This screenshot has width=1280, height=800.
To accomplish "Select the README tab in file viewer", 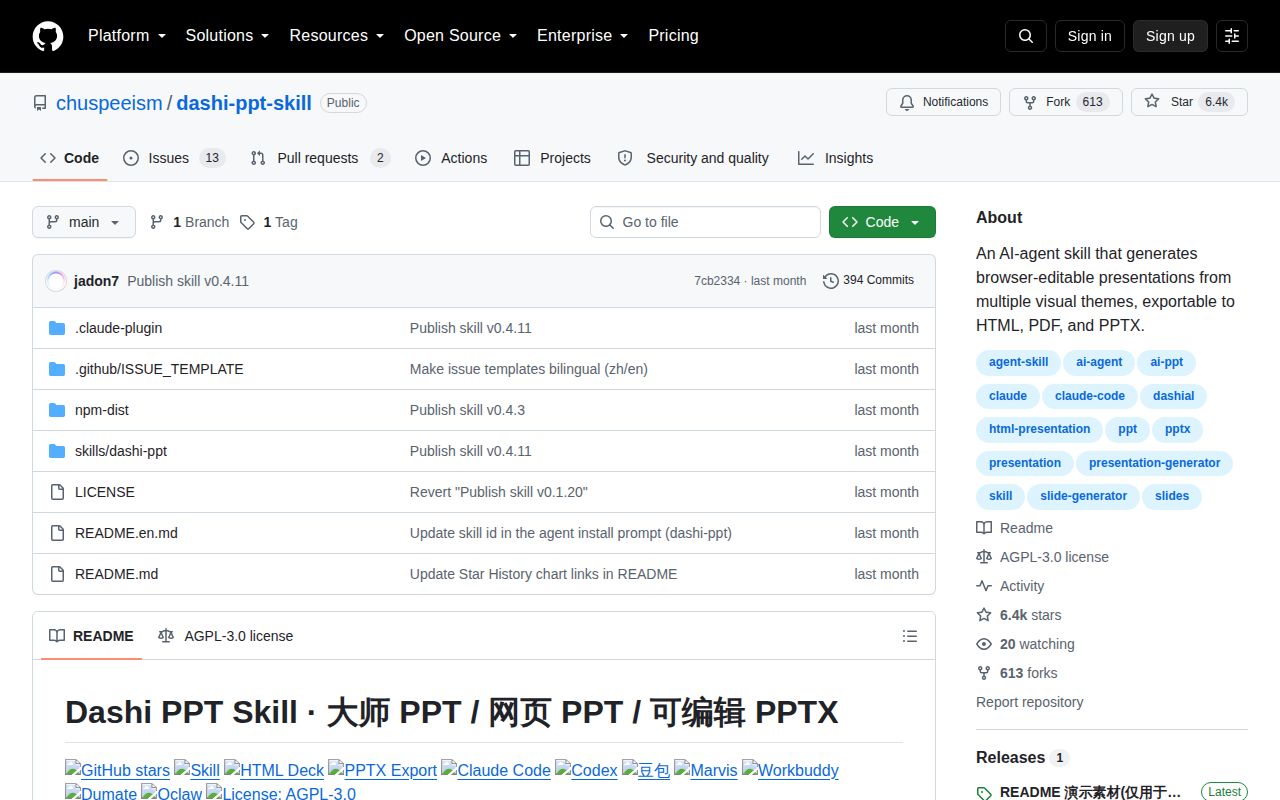I will point(91,636).
